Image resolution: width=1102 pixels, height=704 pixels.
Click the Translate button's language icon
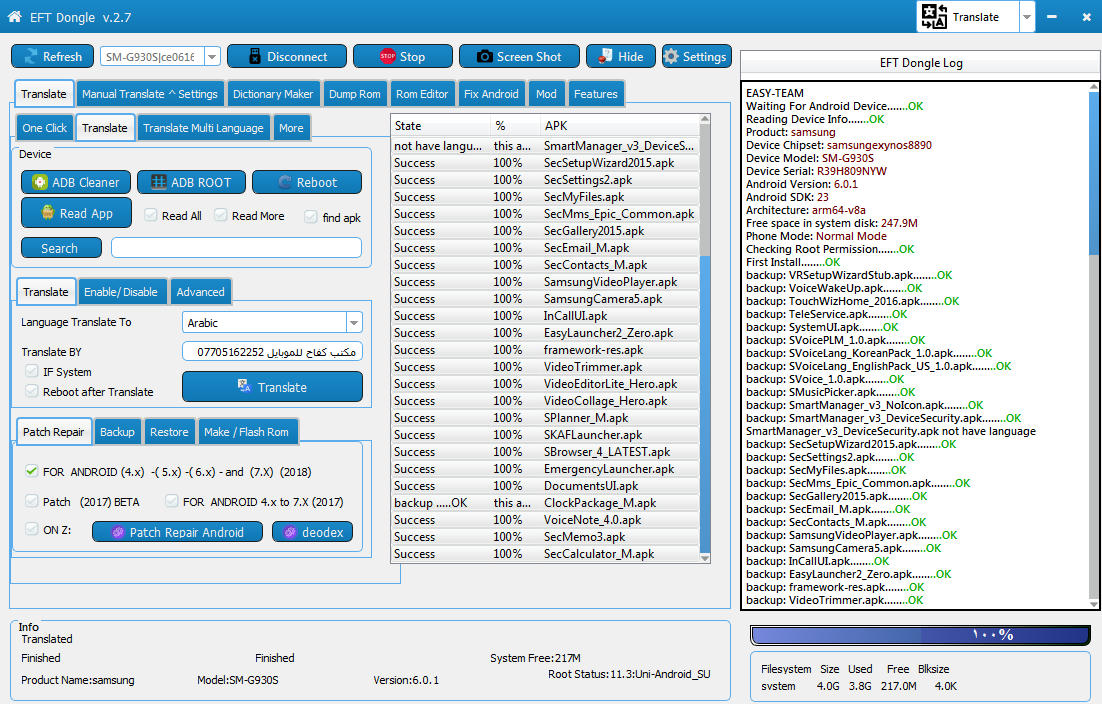(x=244, y=386)
